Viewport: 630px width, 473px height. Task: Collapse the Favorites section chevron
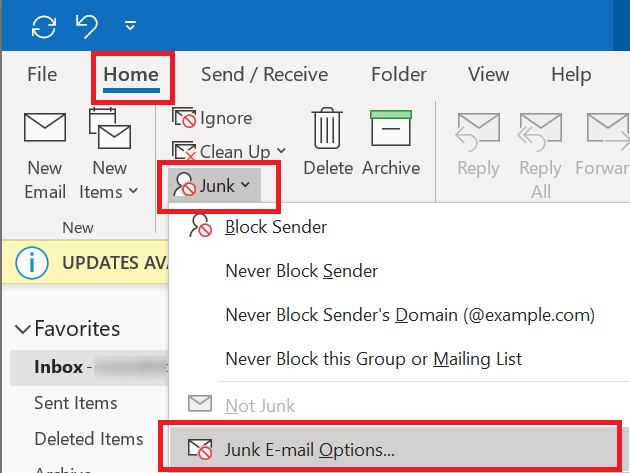[22, 329]
